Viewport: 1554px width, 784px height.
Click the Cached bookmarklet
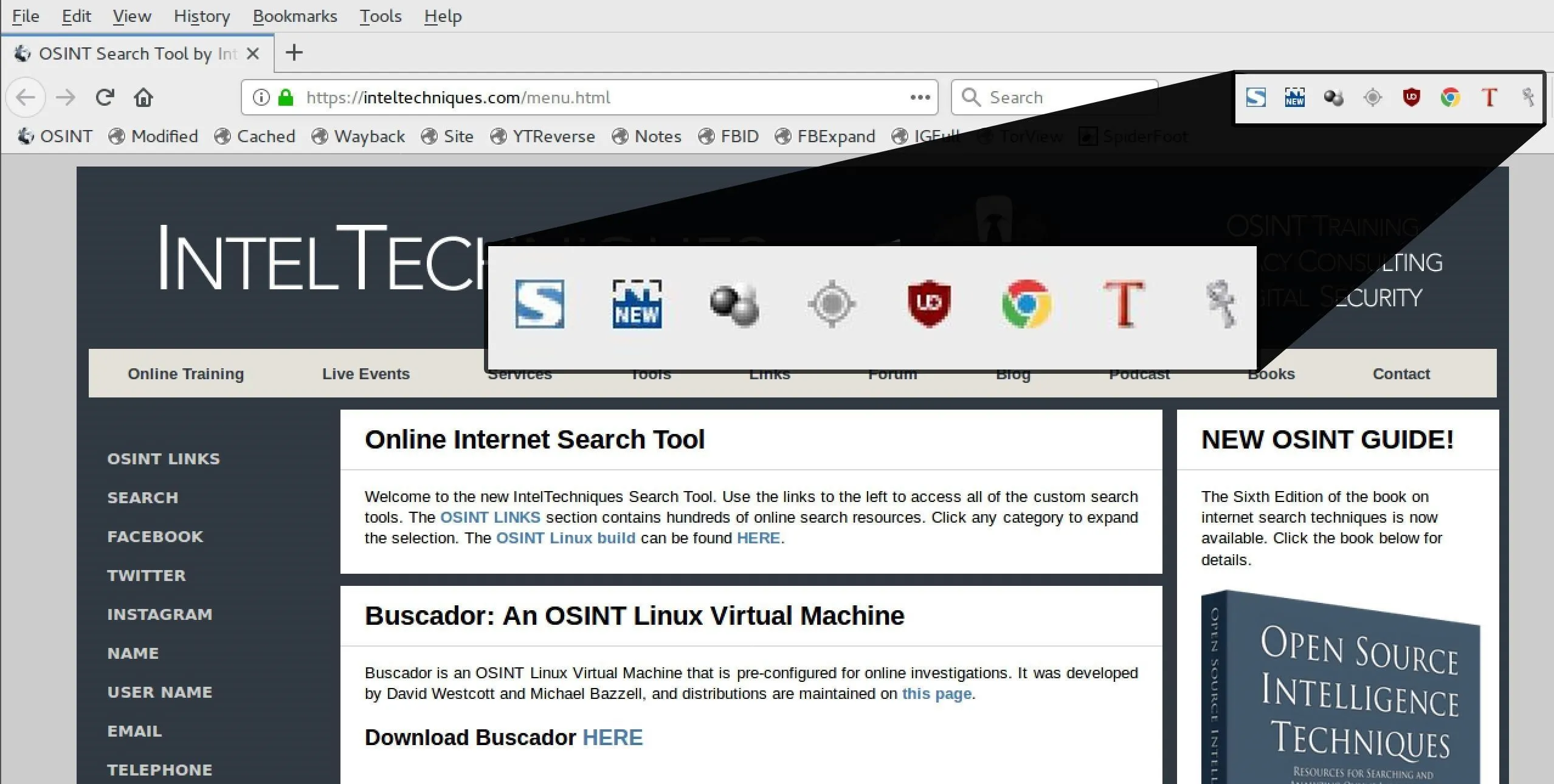pos(255,136)
